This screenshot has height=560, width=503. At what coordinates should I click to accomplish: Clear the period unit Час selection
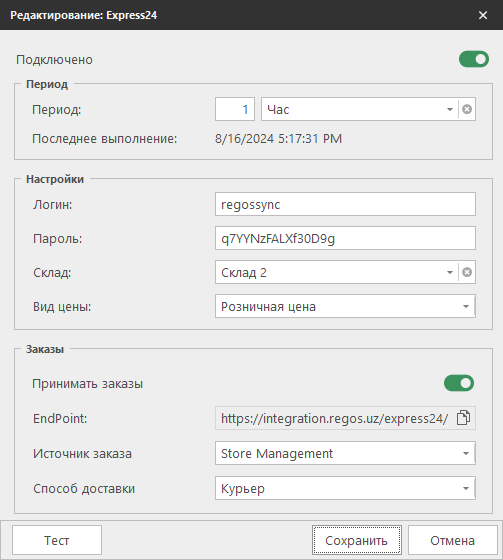coord(467,109)
